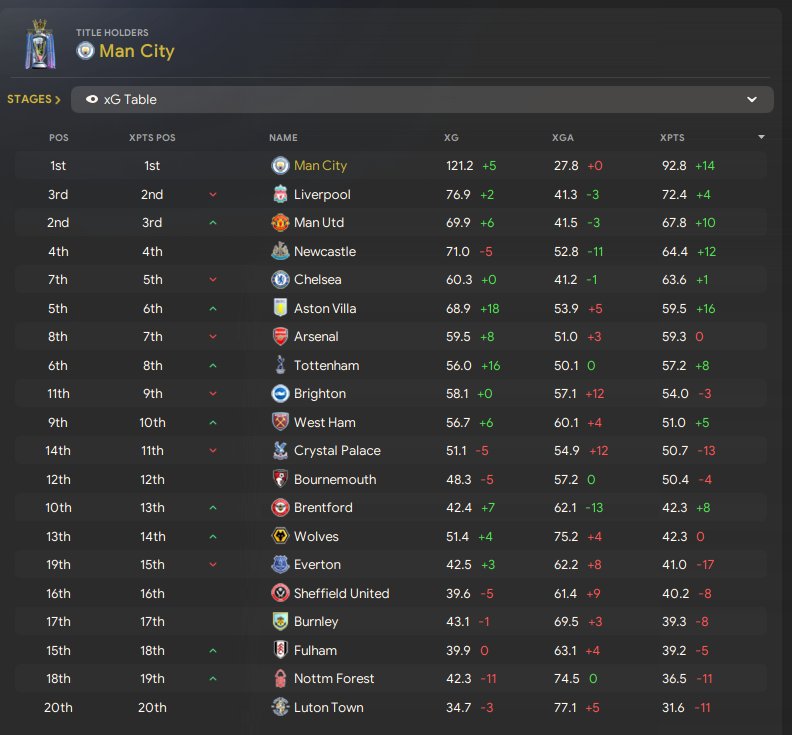Click the Everton club crest

[x=280, y=564]
